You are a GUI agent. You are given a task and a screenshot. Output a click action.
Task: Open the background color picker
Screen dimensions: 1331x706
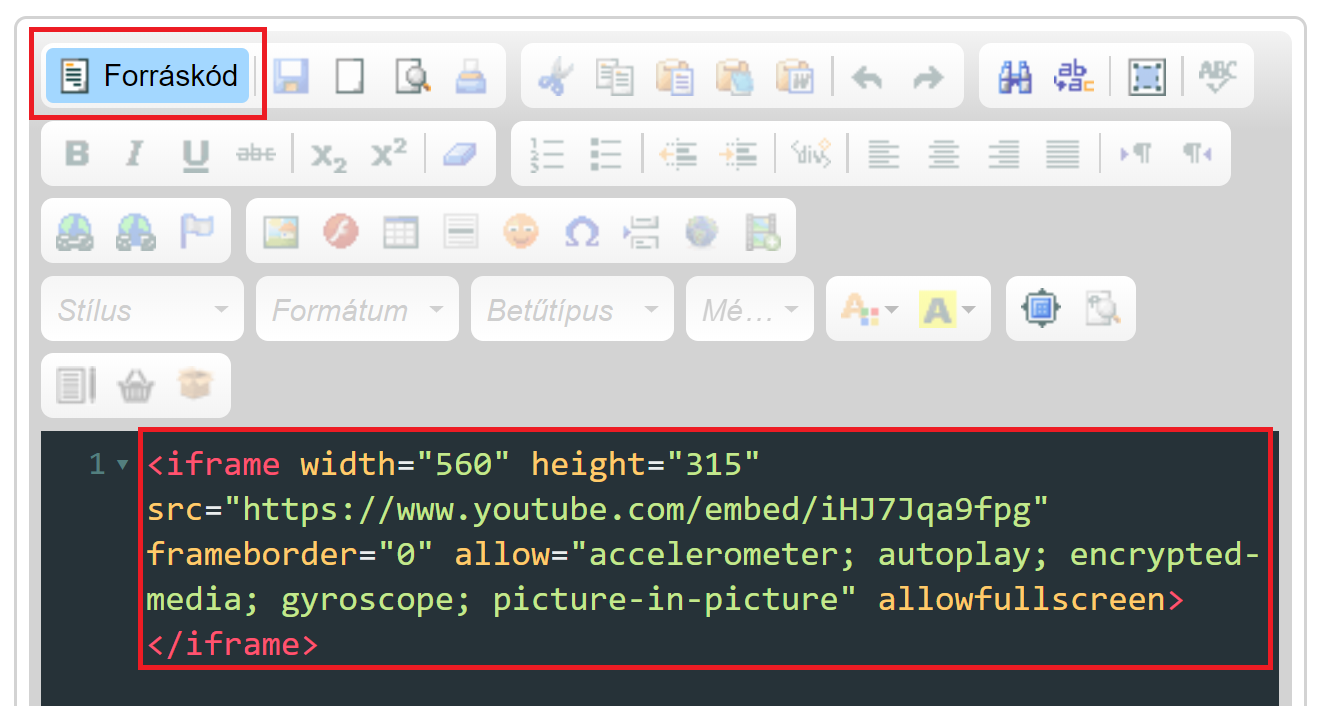pyautogui.click(x=949, y=309)
